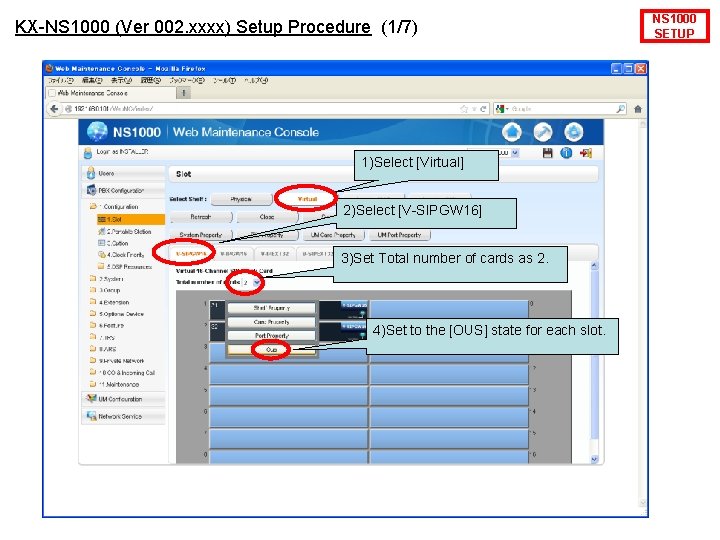
Task: Open dropdown beside the save icon
Action: coord(515,153)
